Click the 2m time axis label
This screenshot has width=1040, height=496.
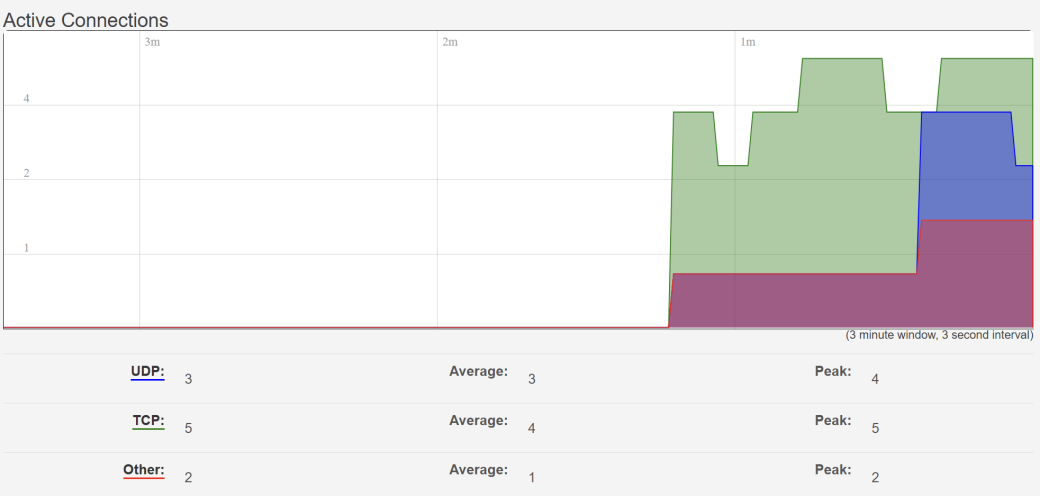tap(450, 42)
